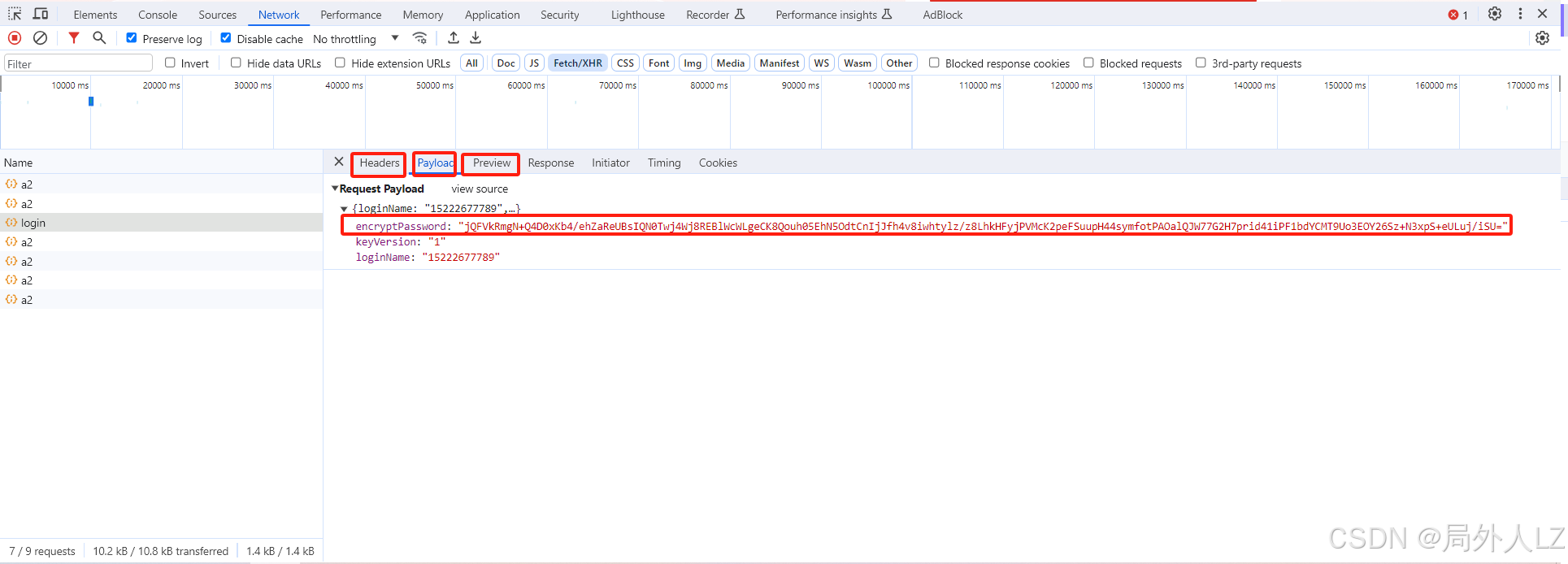1568x564 pixels.
Task: Enable Blocked response cookies checkbox
Action: point(934,63)
